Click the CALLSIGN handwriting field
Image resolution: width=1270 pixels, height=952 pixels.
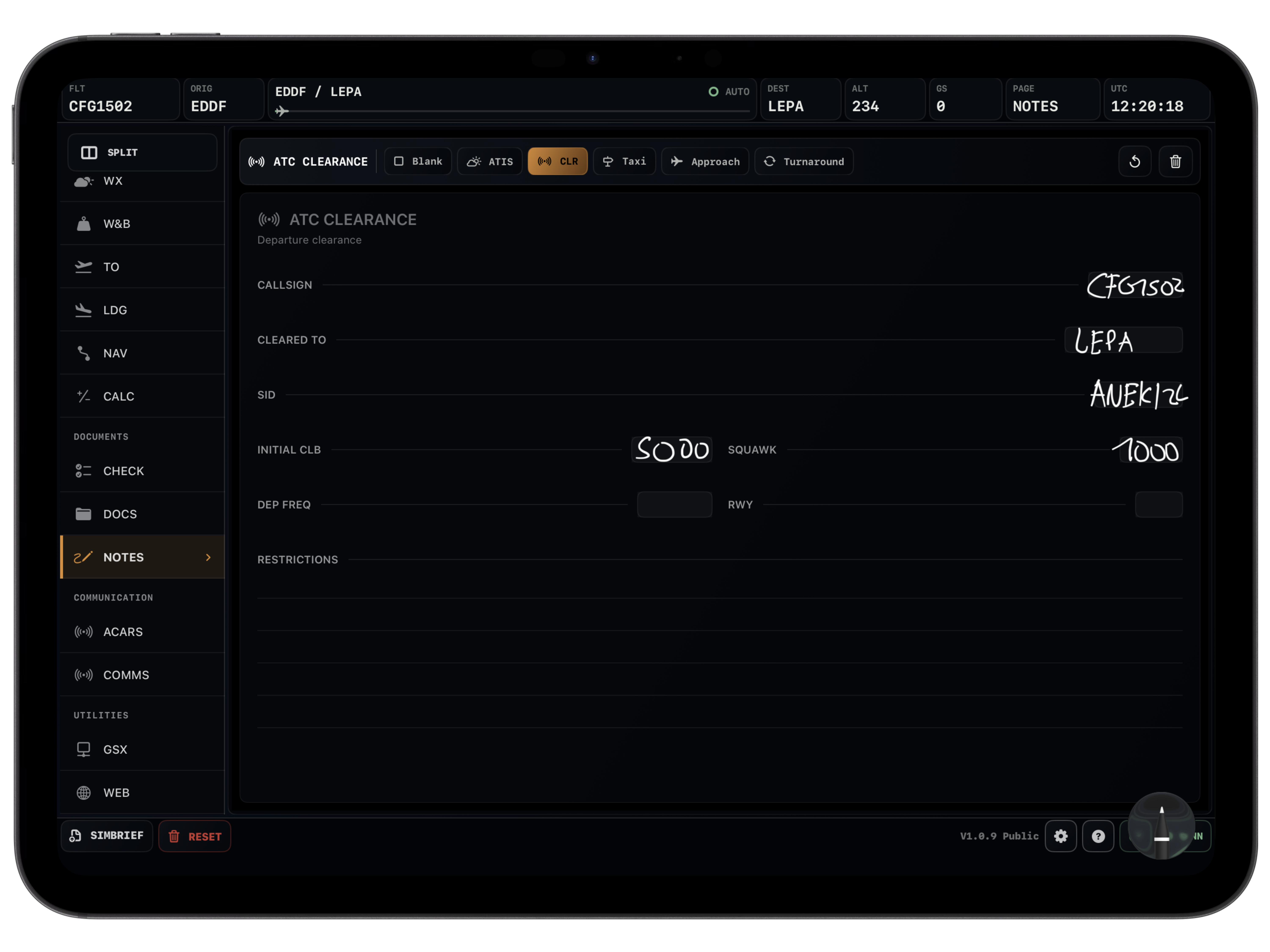(x=1135, y=285)
